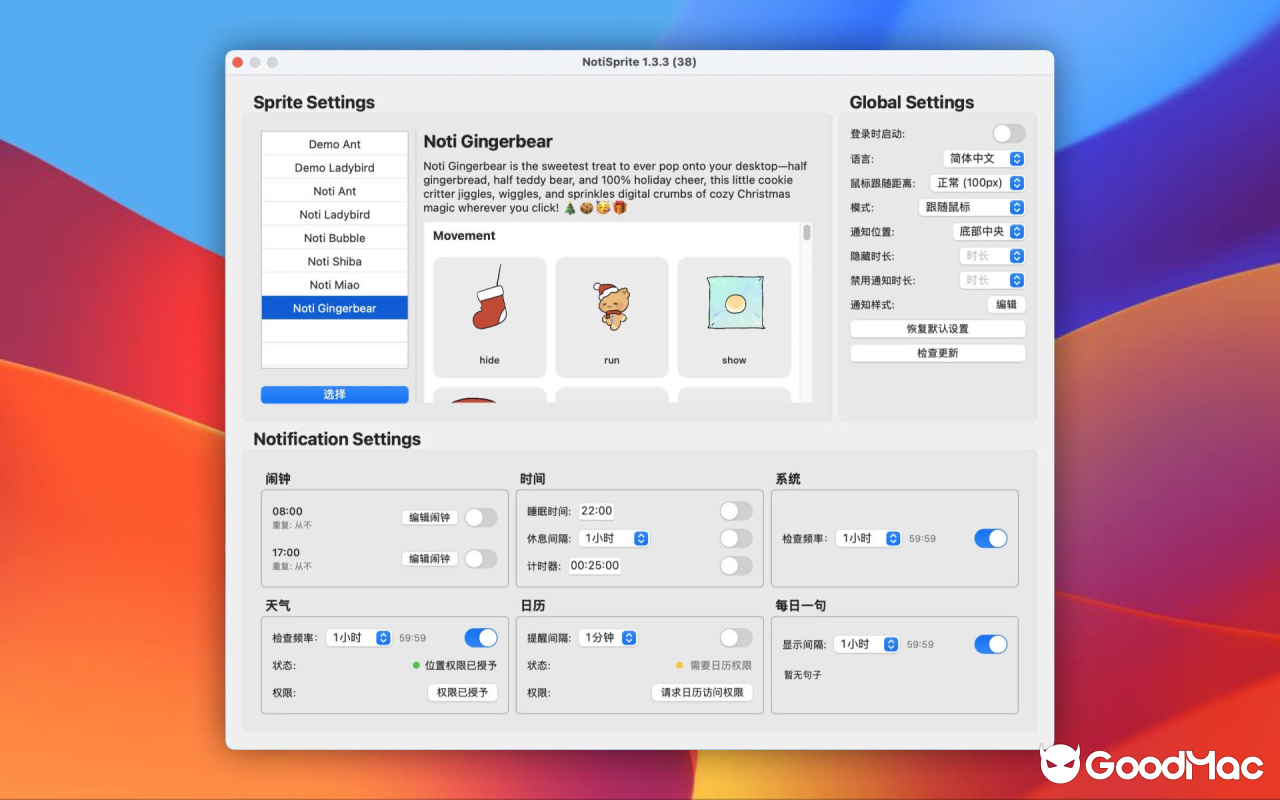The width and height of the screenshot is (1280, 800).
Task: Select the 'hide' stocking animation thumbnail
Action: 489,317
